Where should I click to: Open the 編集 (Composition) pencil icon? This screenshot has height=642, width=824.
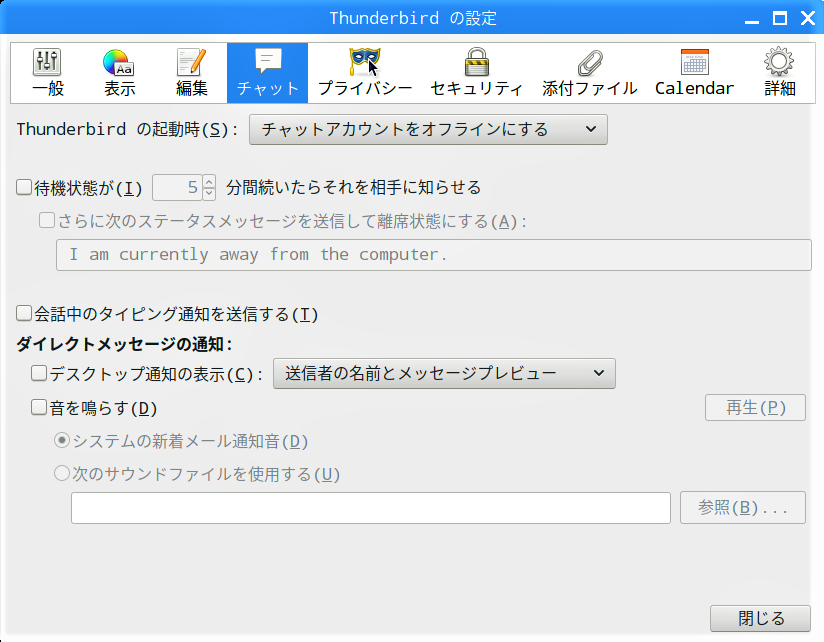[x=191, y=73]
